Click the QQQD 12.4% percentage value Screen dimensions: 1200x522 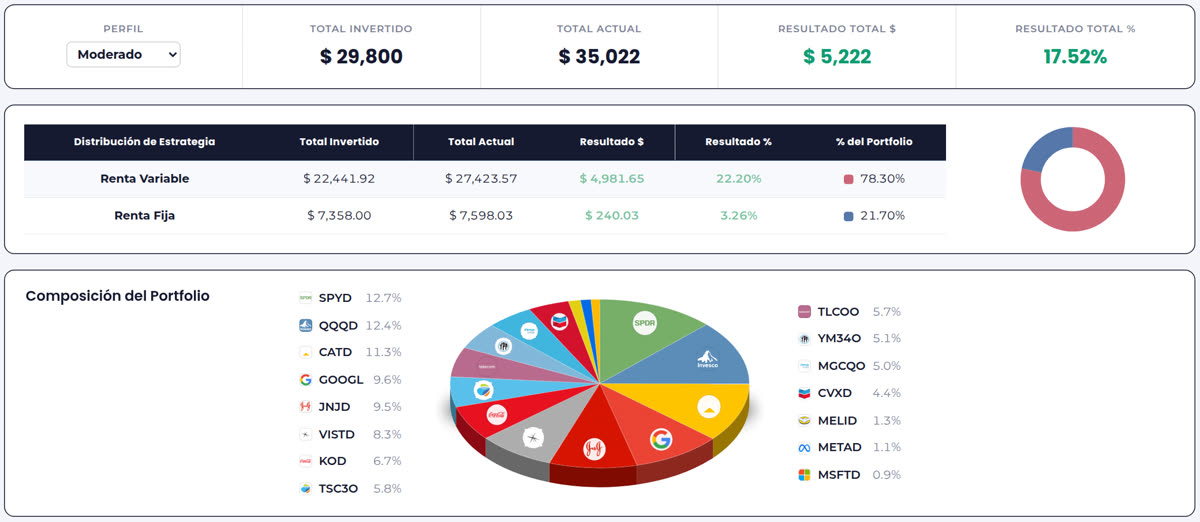click(x=383, y=325)
